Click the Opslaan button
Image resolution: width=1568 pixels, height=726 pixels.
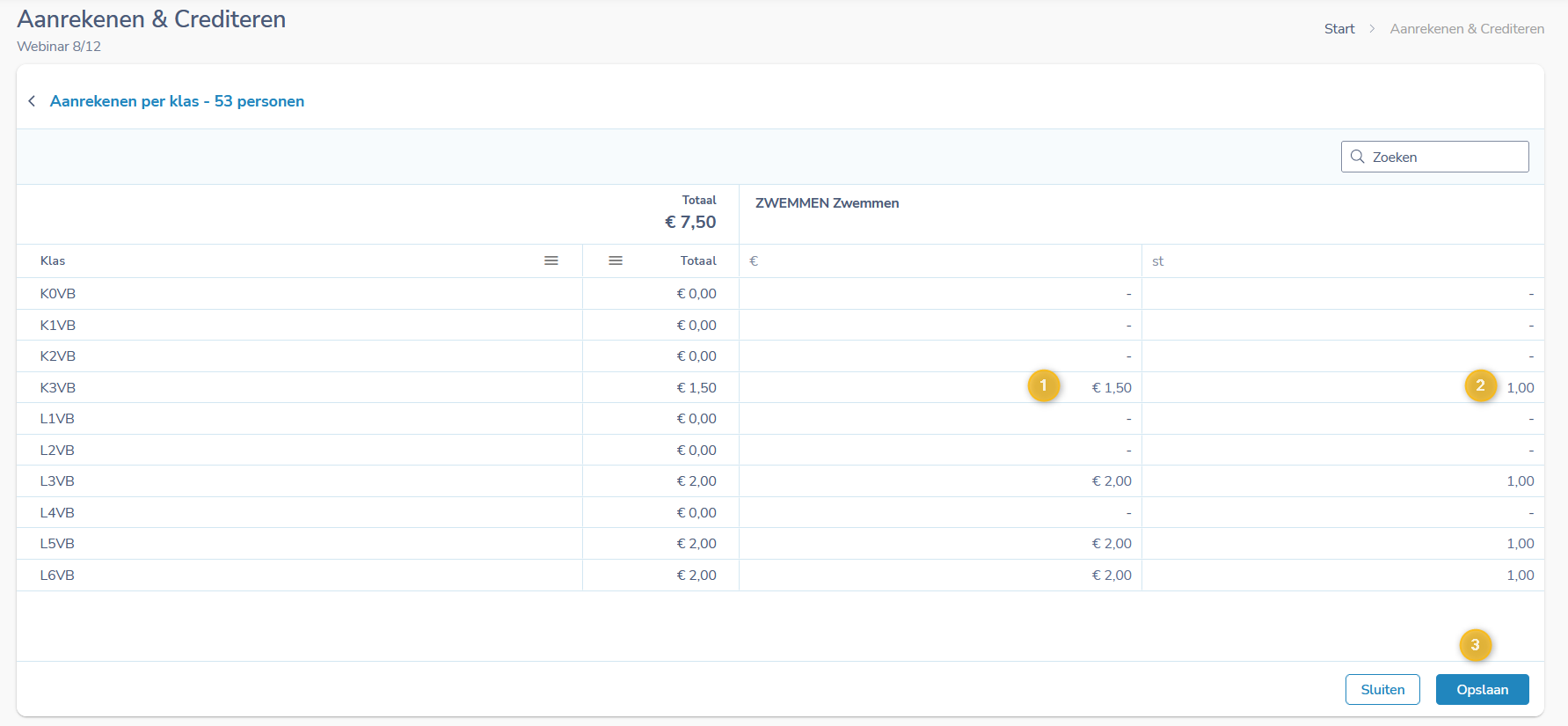tap(1482, 690)
